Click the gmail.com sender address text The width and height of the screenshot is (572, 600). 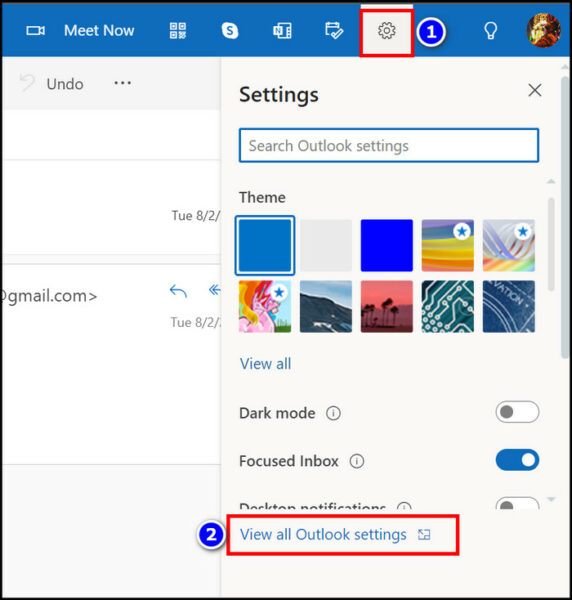[x=49, y=296]
